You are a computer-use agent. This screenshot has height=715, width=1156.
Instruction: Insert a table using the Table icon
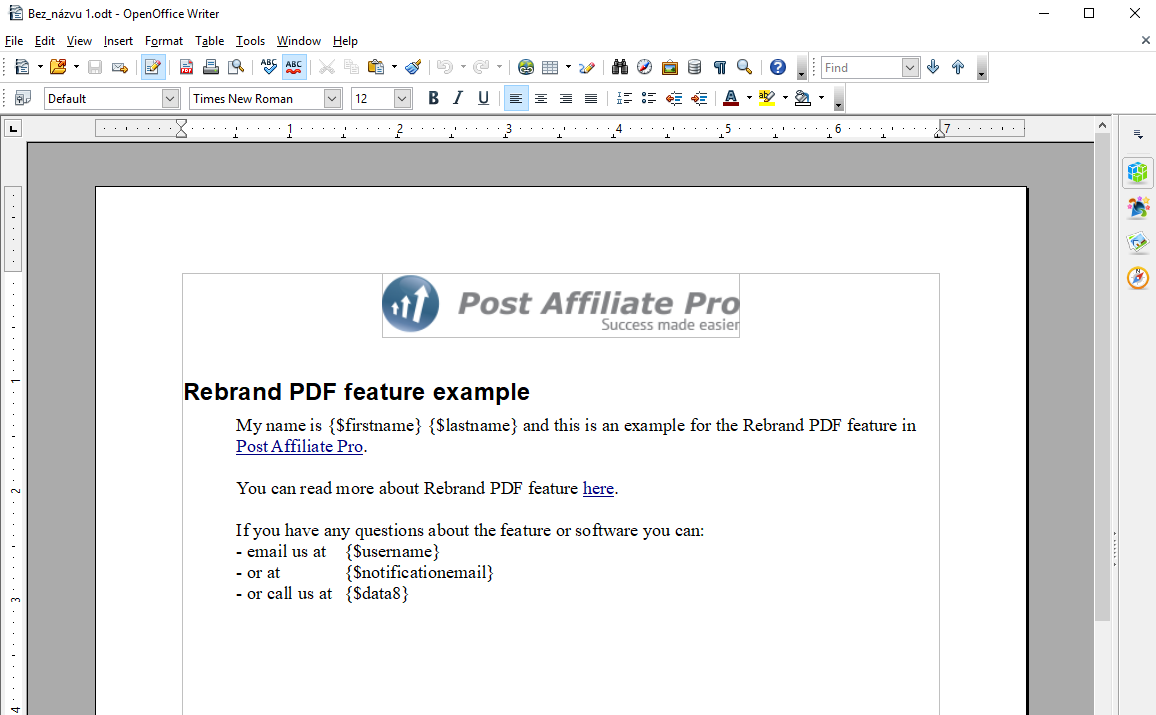pos(550,67)
